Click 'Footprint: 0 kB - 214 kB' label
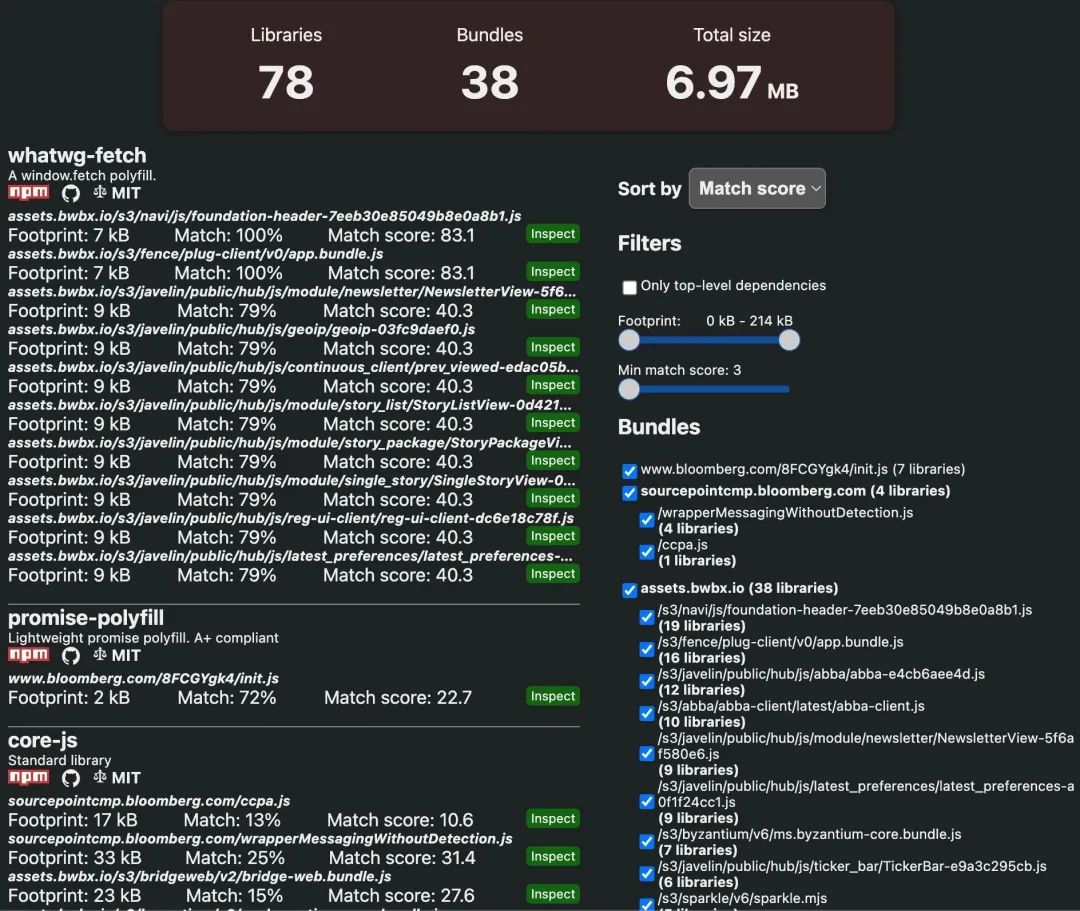This screenshot has width=1080, height=911. point(705,321)
